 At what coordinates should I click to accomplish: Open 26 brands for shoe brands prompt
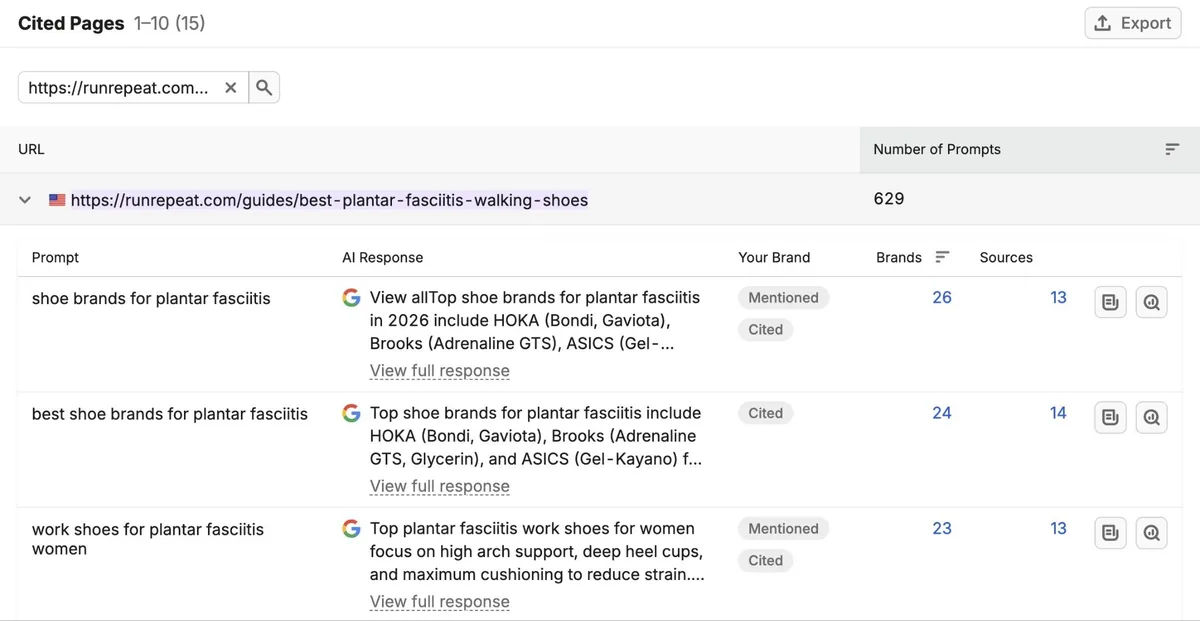[942, 297]
